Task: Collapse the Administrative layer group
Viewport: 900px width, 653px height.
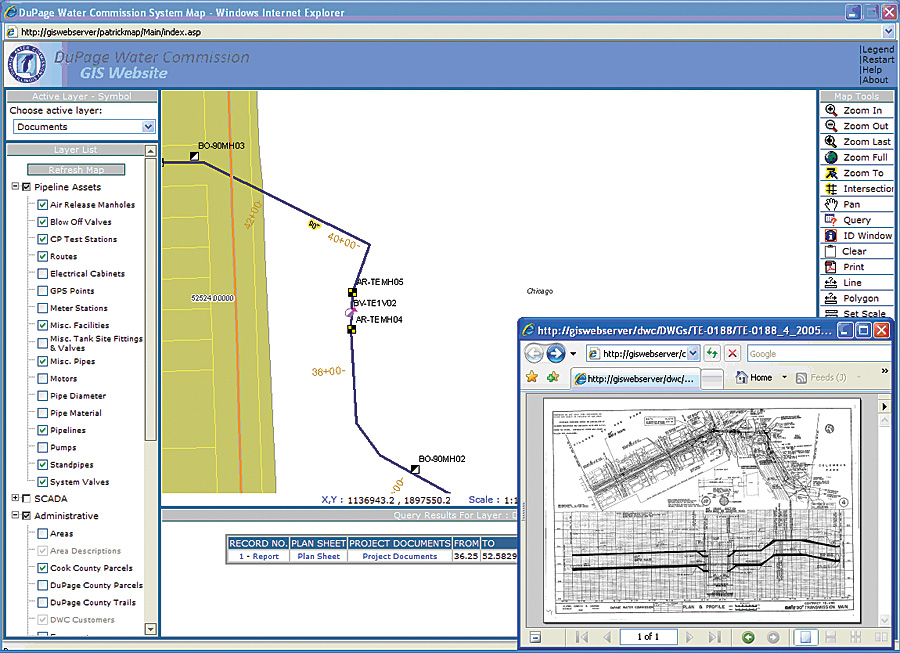Action: 15,515
